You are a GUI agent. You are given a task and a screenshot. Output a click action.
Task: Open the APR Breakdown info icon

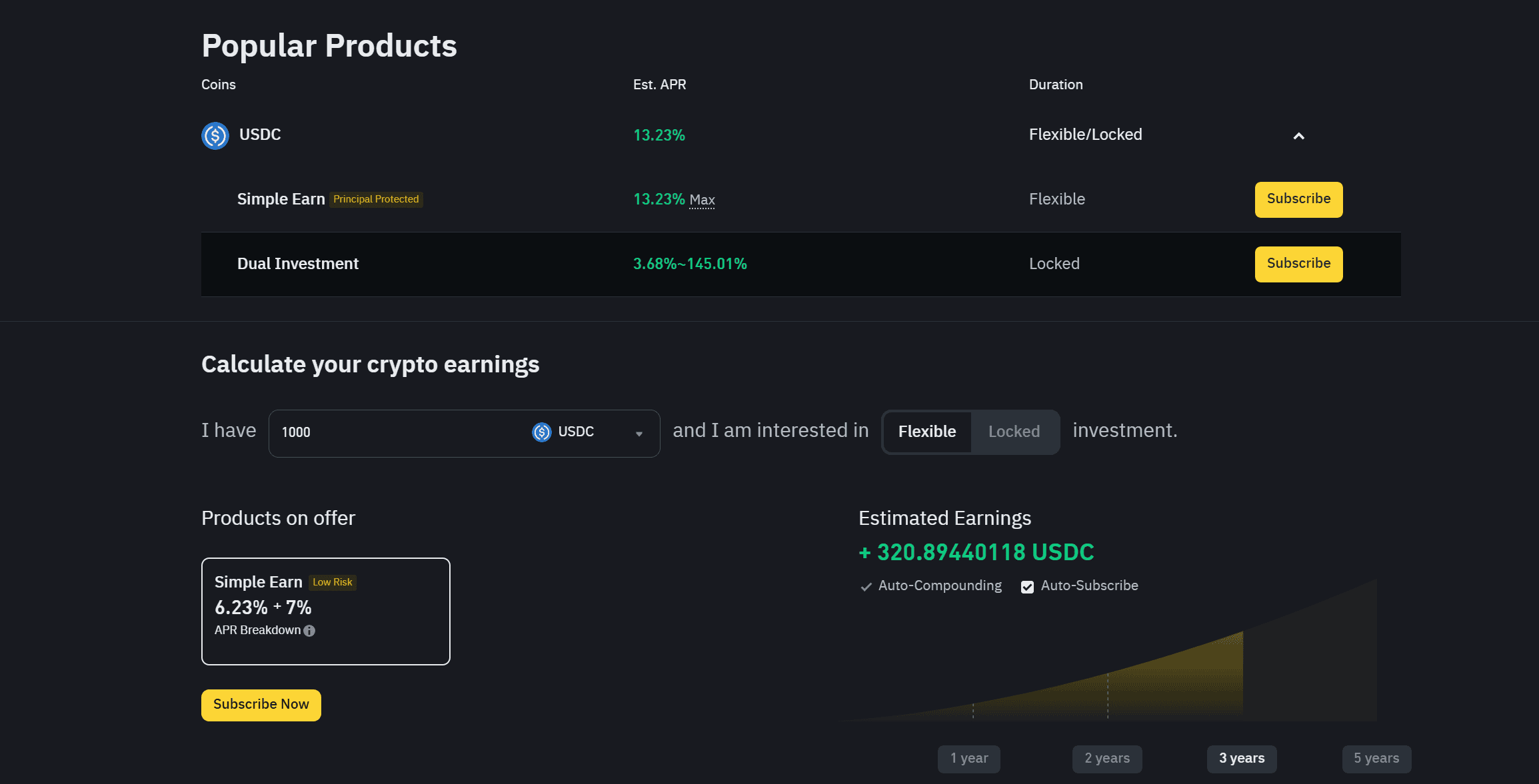(309, 630)
